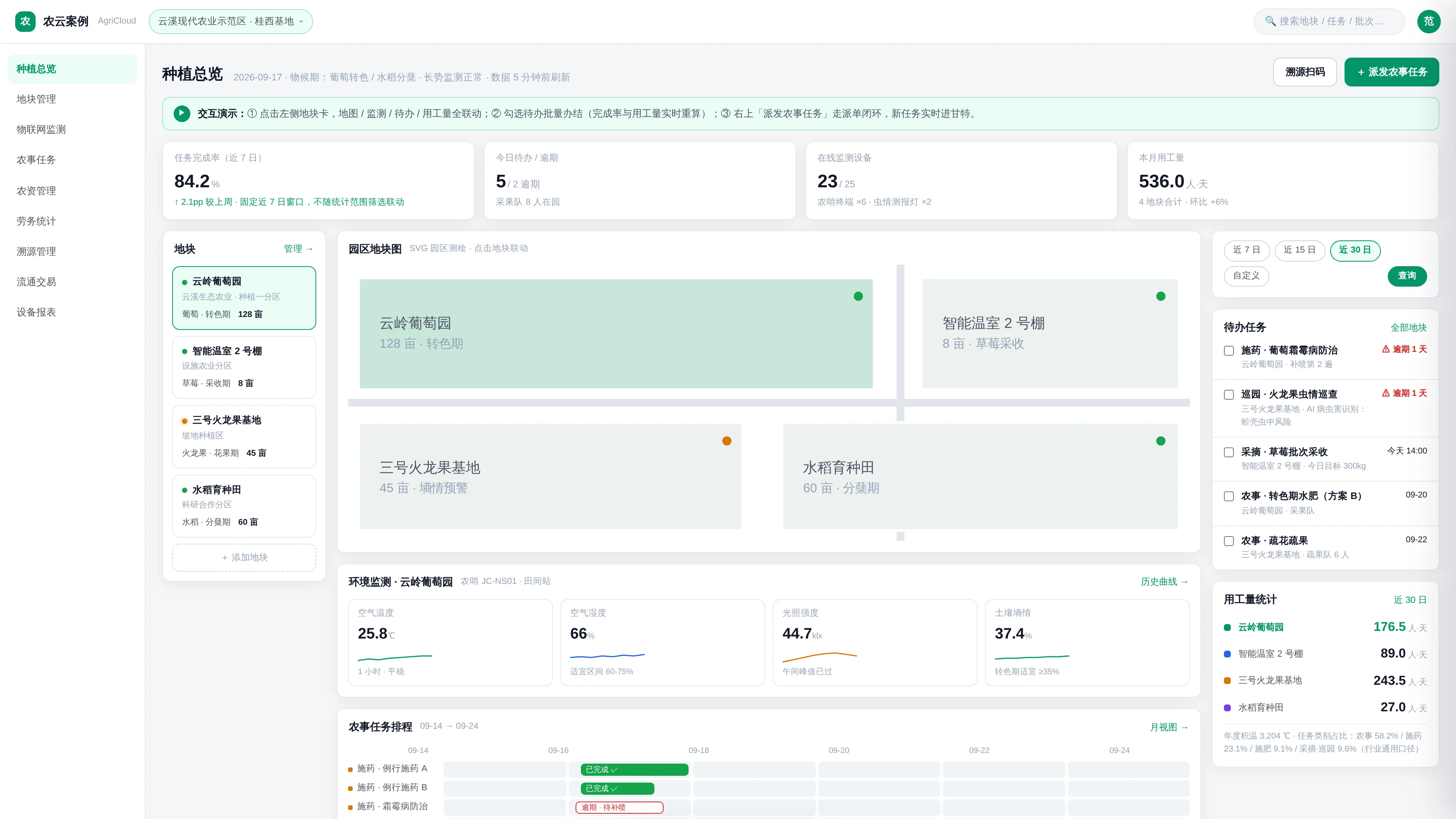Select the 近 15 日 range pill
Viewport: 1456px width, 819px height.
tap(1299, 250)
